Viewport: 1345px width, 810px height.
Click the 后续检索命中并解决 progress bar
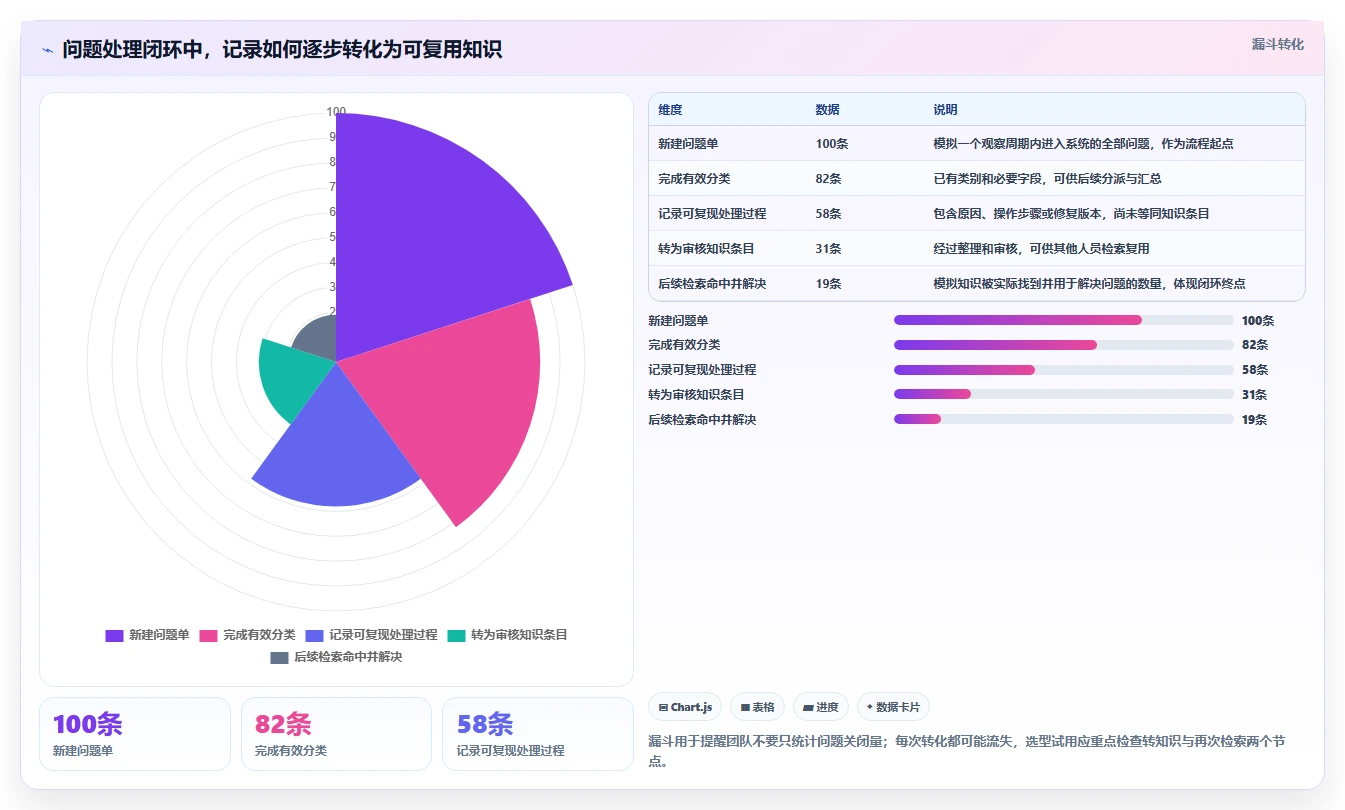tap(1063, 419)
